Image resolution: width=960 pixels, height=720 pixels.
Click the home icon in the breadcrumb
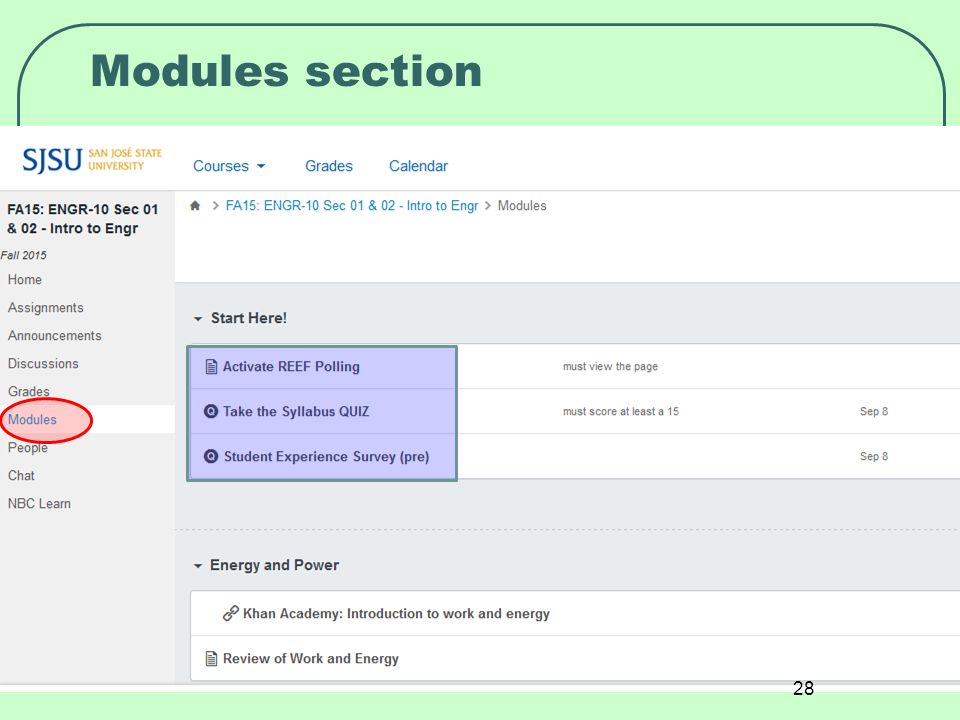pyautogui.click(x=195, y=206)
